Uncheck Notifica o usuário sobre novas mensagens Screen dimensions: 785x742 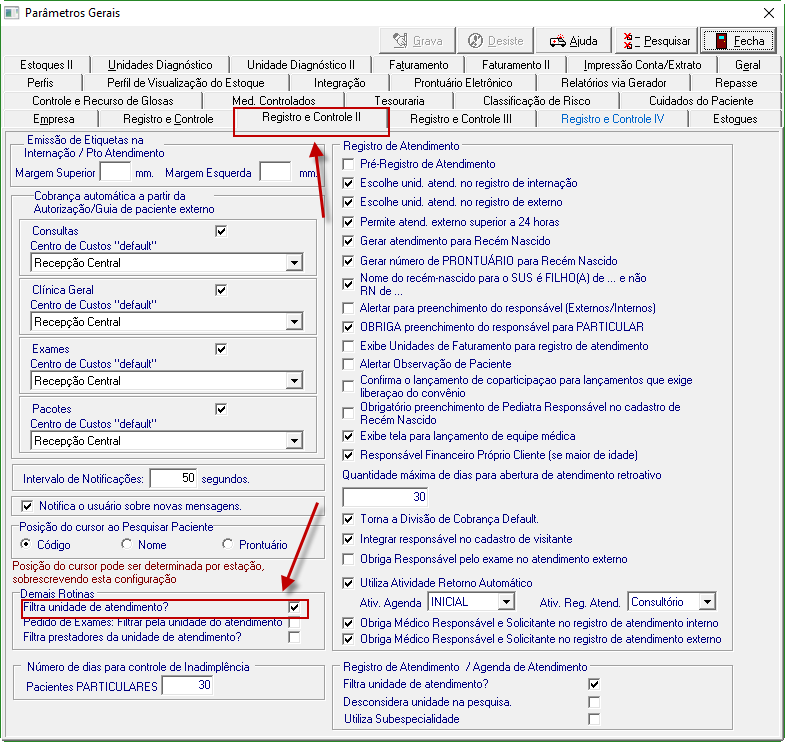[27, 507]
